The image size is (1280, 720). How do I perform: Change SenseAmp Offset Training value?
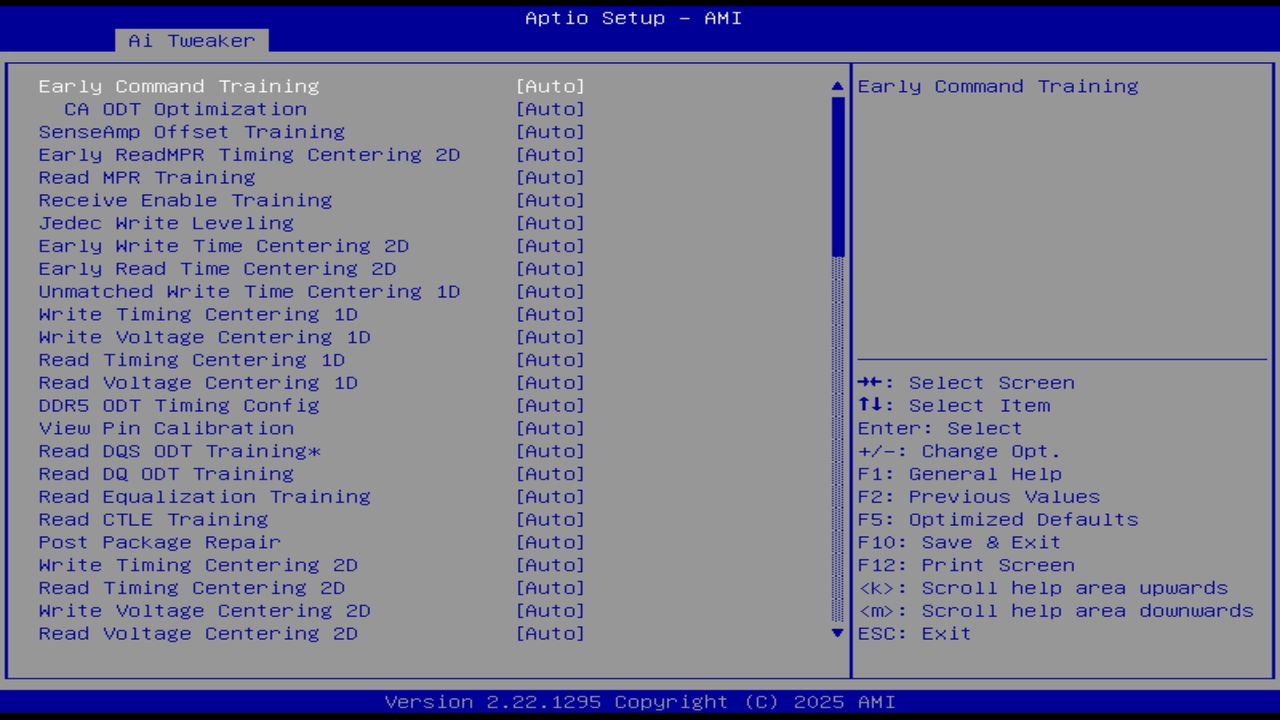click(550, 131)
